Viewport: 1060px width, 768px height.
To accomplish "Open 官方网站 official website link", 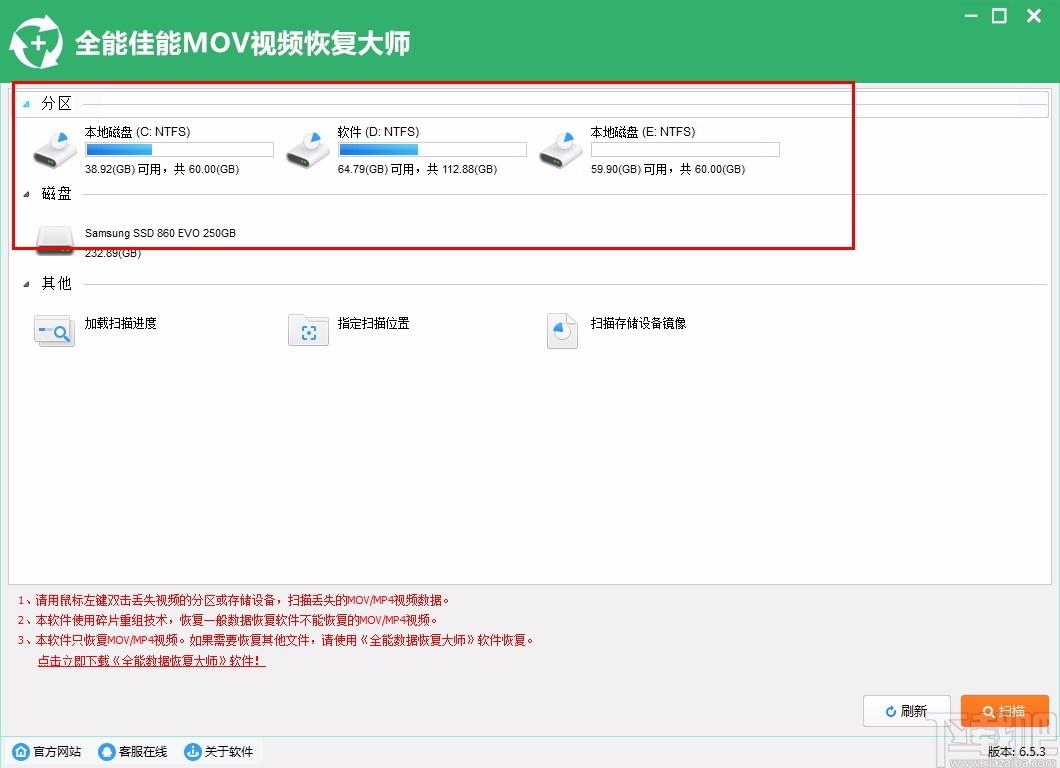I will [x=57, y=751].
